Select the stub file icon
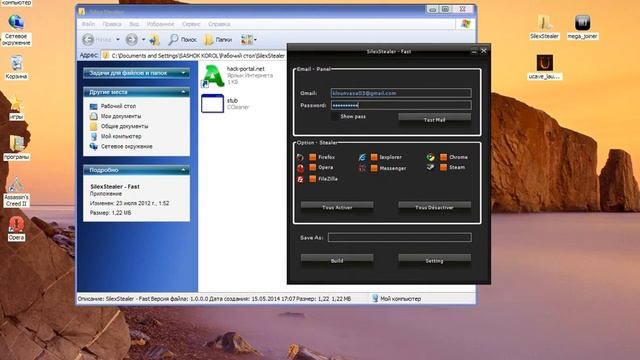 point(212,103)
